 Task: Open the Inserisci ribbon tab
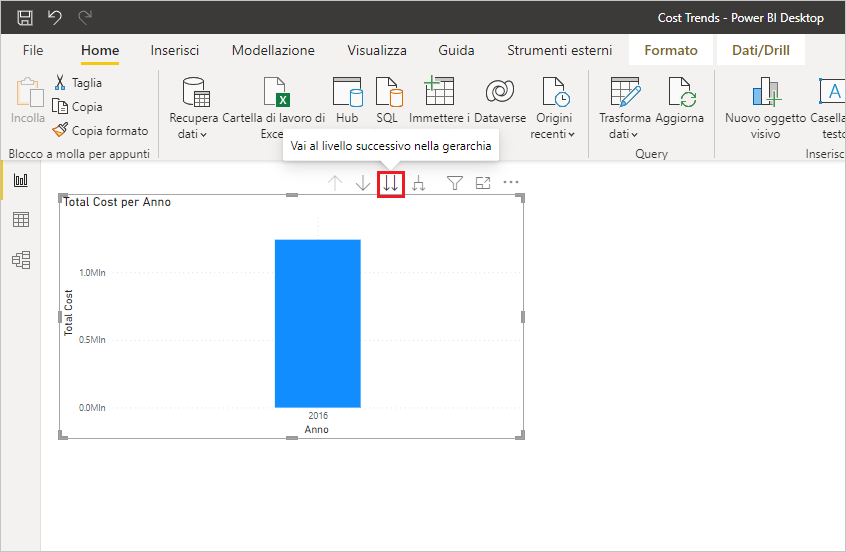coord(174,50)
